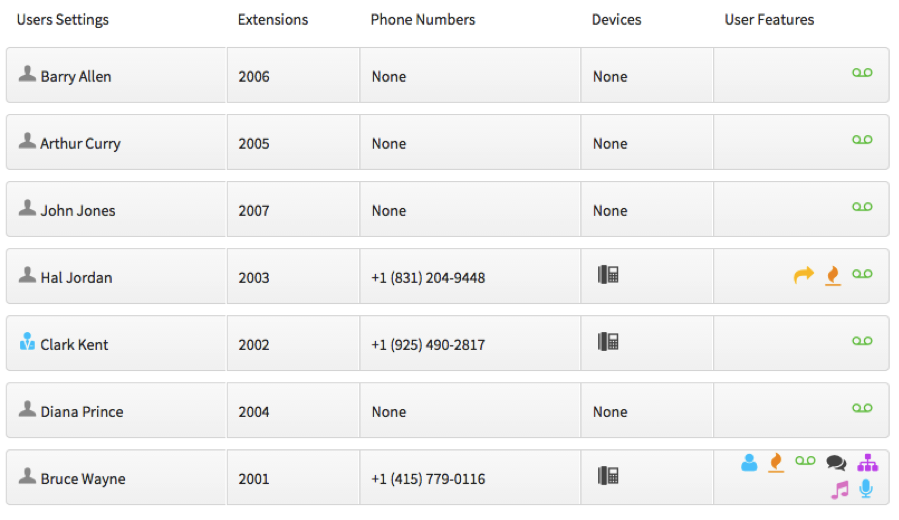This screenshot has width=899, height=520.
Task: Click the Extensions column header
Action: point(273,19)
